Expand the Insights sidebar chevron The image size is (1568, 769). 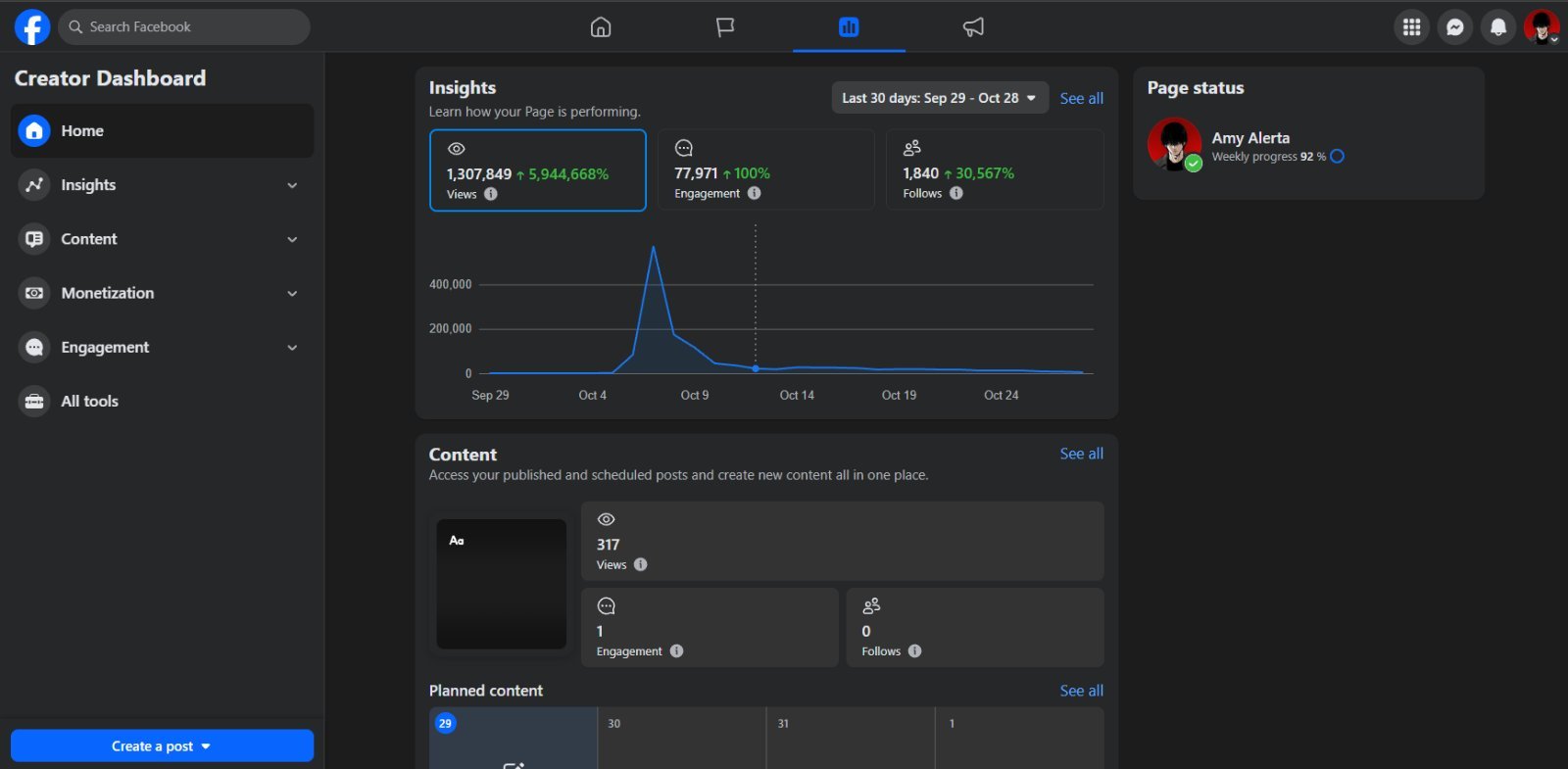[x=292, y=185]
